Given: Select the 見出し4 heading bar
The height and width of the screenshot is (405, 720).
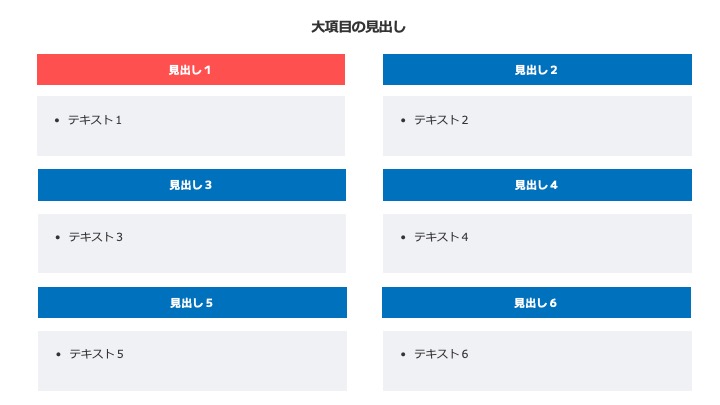Looking at the screenshot, I should tap(537, 185).
